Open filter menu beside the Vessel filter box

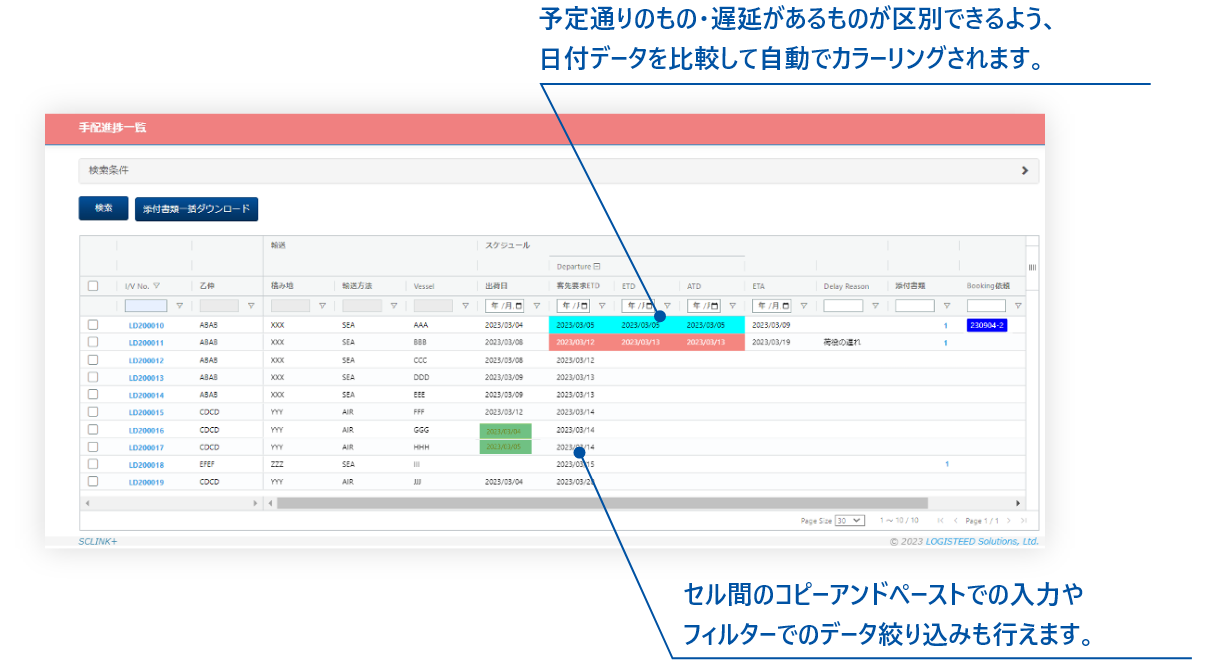(465, 306)
